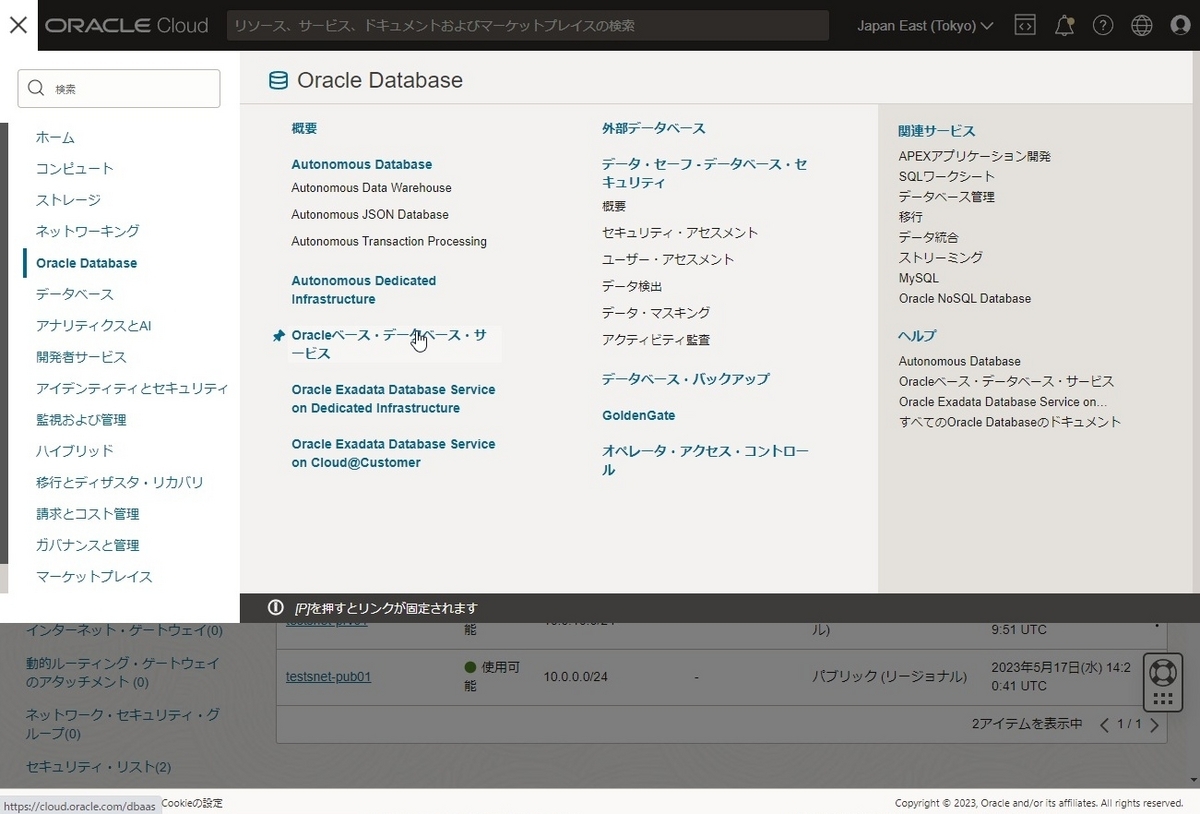Open the Cookieの設定 link

point(189,803)
